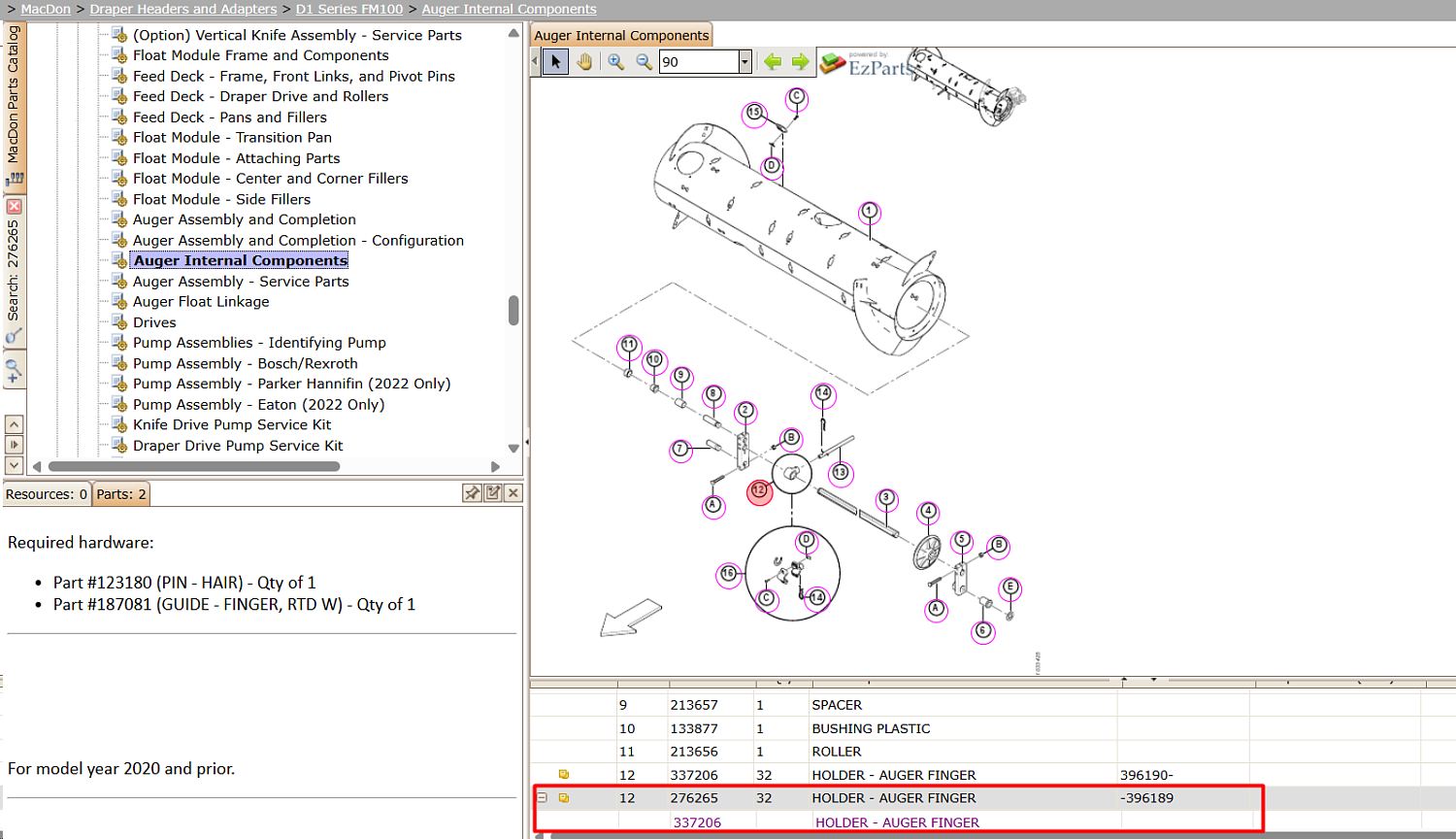Zoom out of the diagram
This screenshot has height=839, width=1456.
644,61
